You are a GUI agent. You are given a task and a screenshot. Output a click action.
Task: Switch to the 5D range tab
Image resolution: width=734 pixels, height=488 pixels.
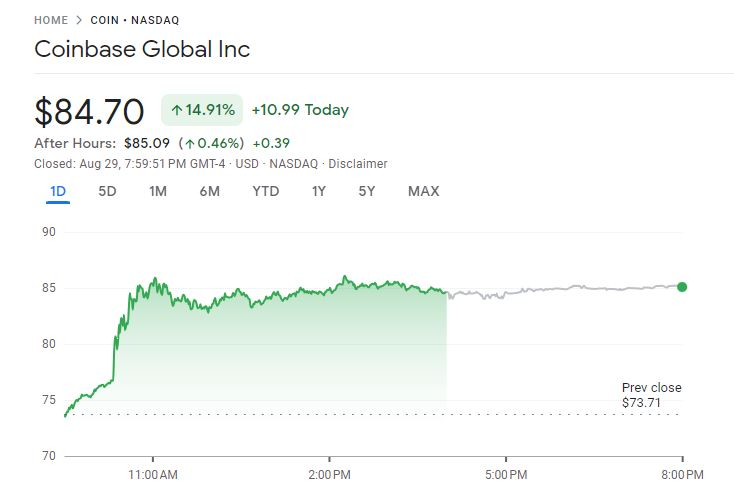[107, 191]
